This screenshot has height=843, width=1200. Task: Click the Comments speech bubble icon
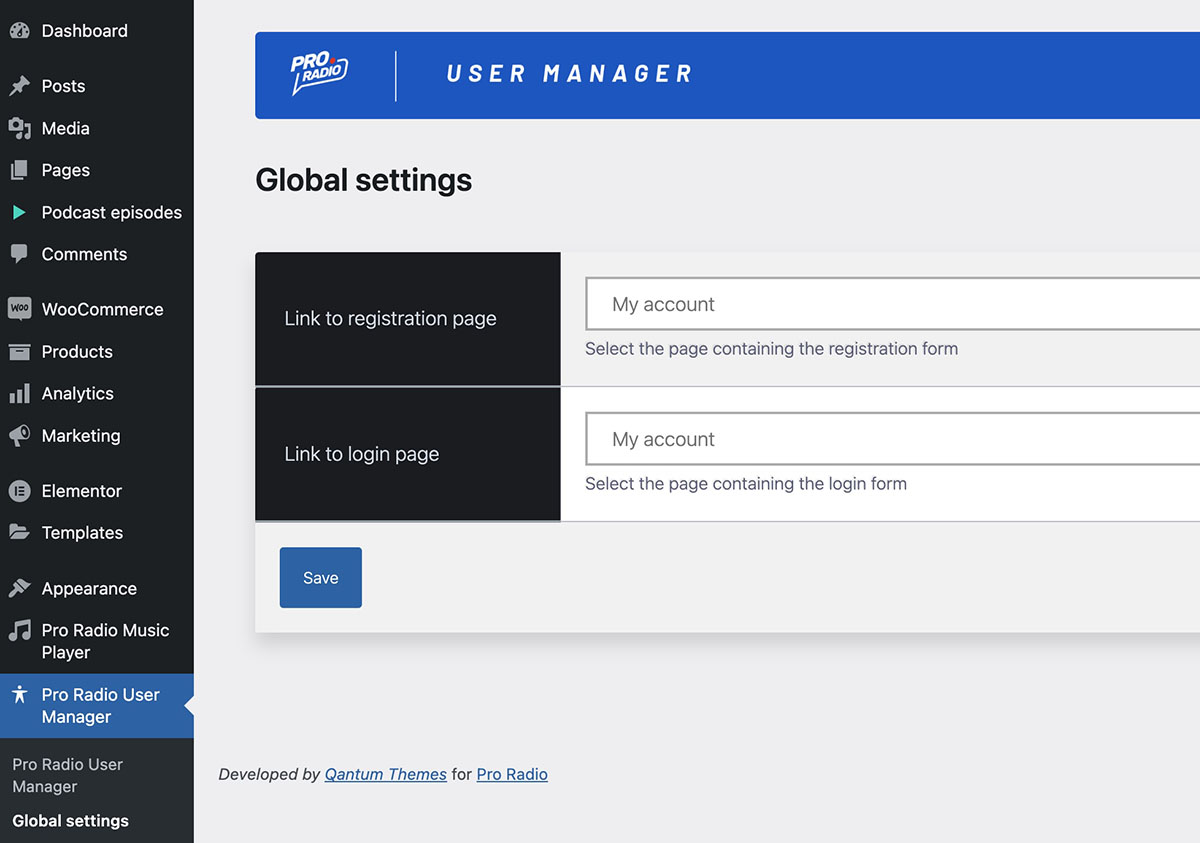click(x=19, y=254)
